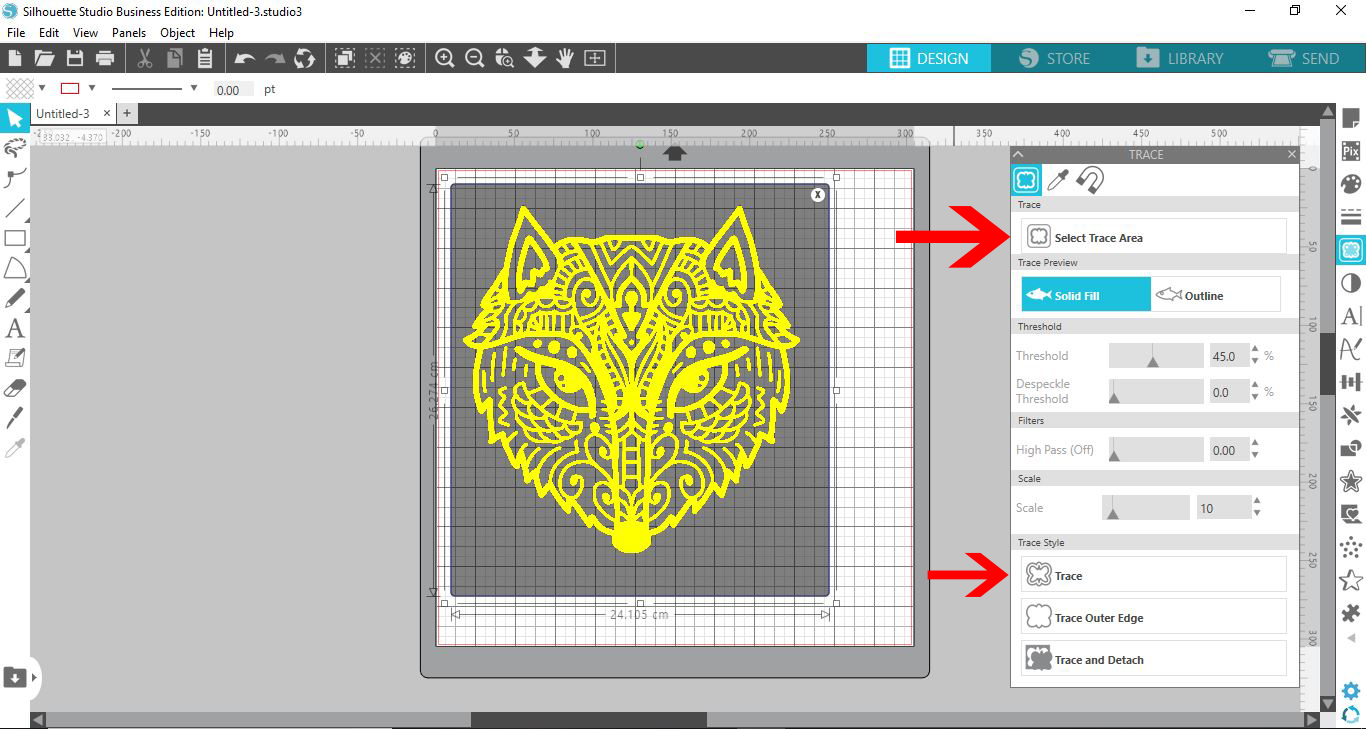The image size is (1366, 729).
Task: Switch to the LIBRARY tab
Action: (1180, 58)
